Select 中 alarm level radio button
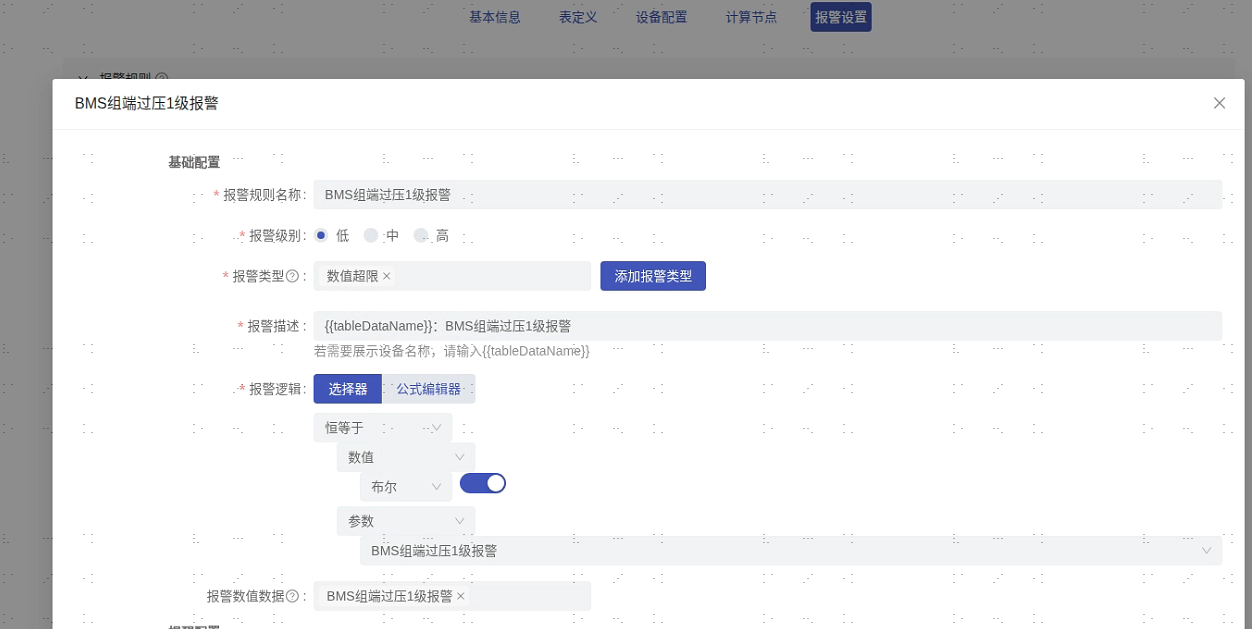This screenshot has width=1252, height=629. [371, 236]
